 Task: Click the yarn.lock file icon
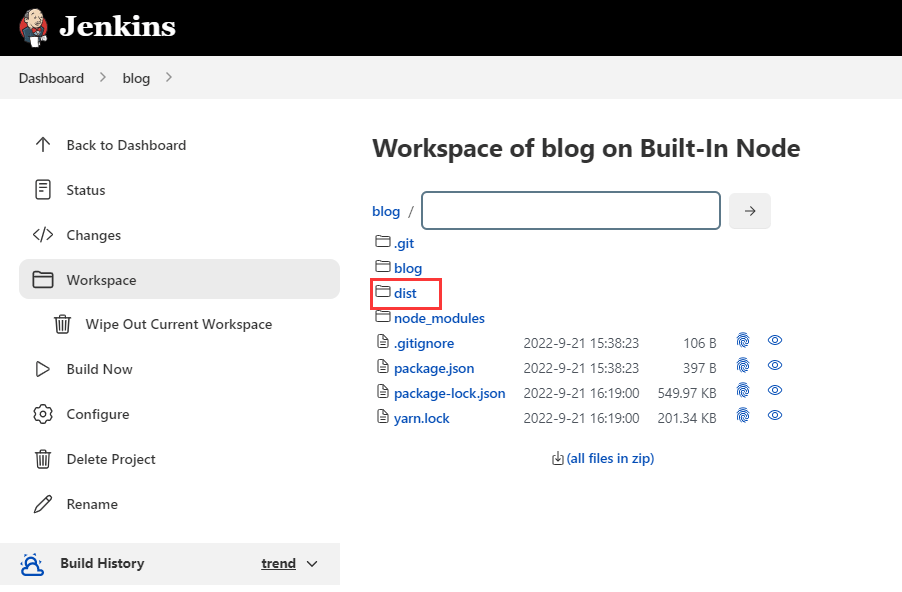(383, 416)
